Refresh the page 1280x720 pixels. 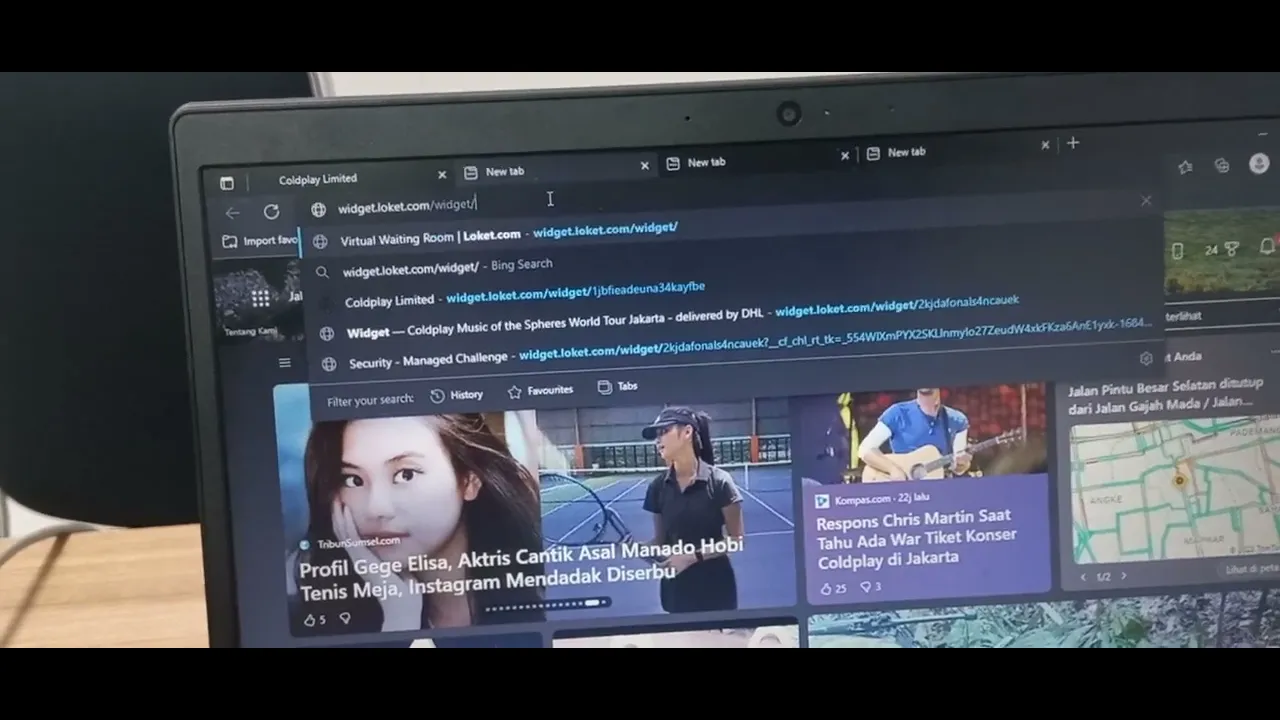[271, 211]
